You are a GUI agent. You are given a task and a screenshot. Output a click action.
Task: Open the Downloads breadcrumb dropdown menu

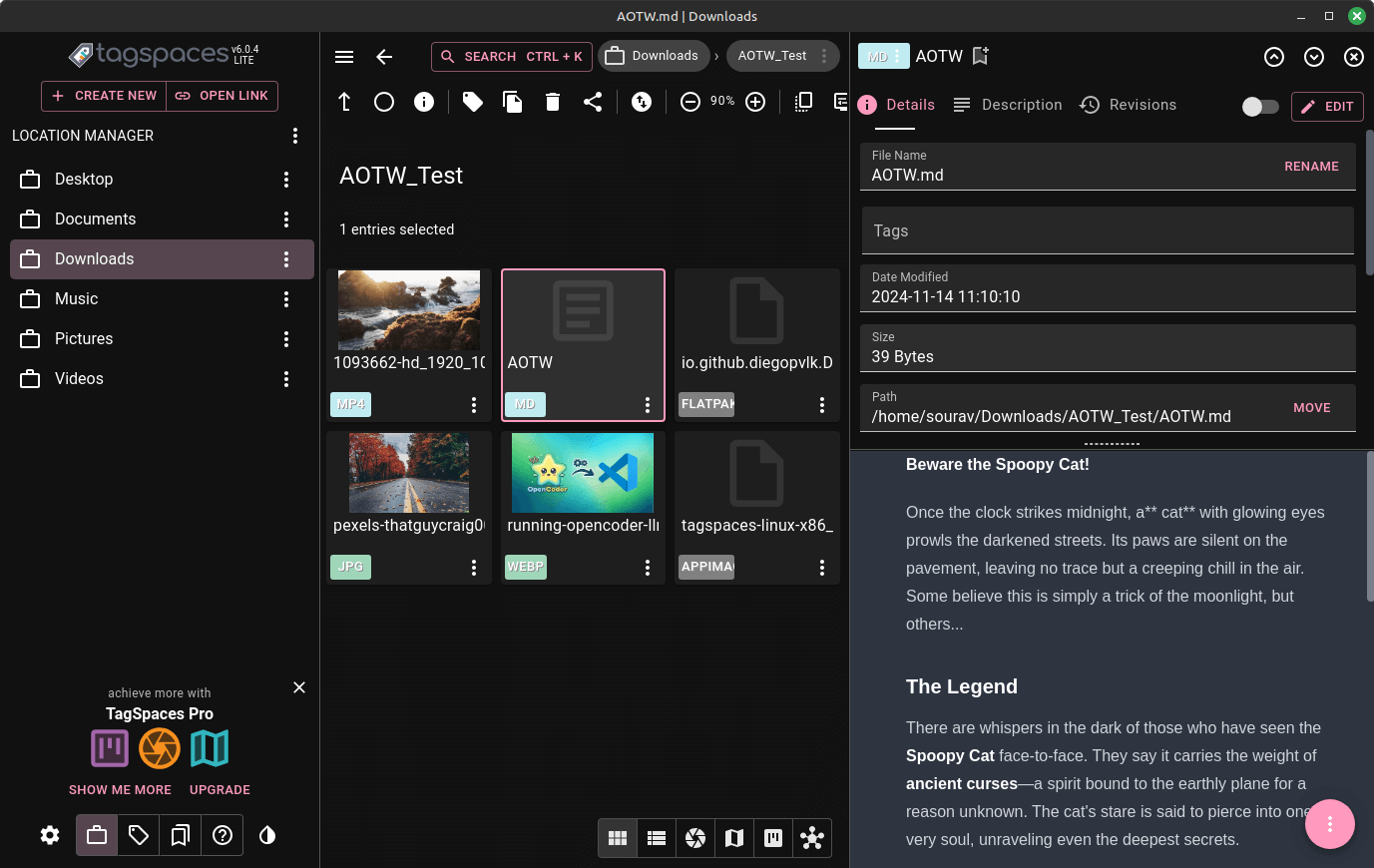[655, 56]
